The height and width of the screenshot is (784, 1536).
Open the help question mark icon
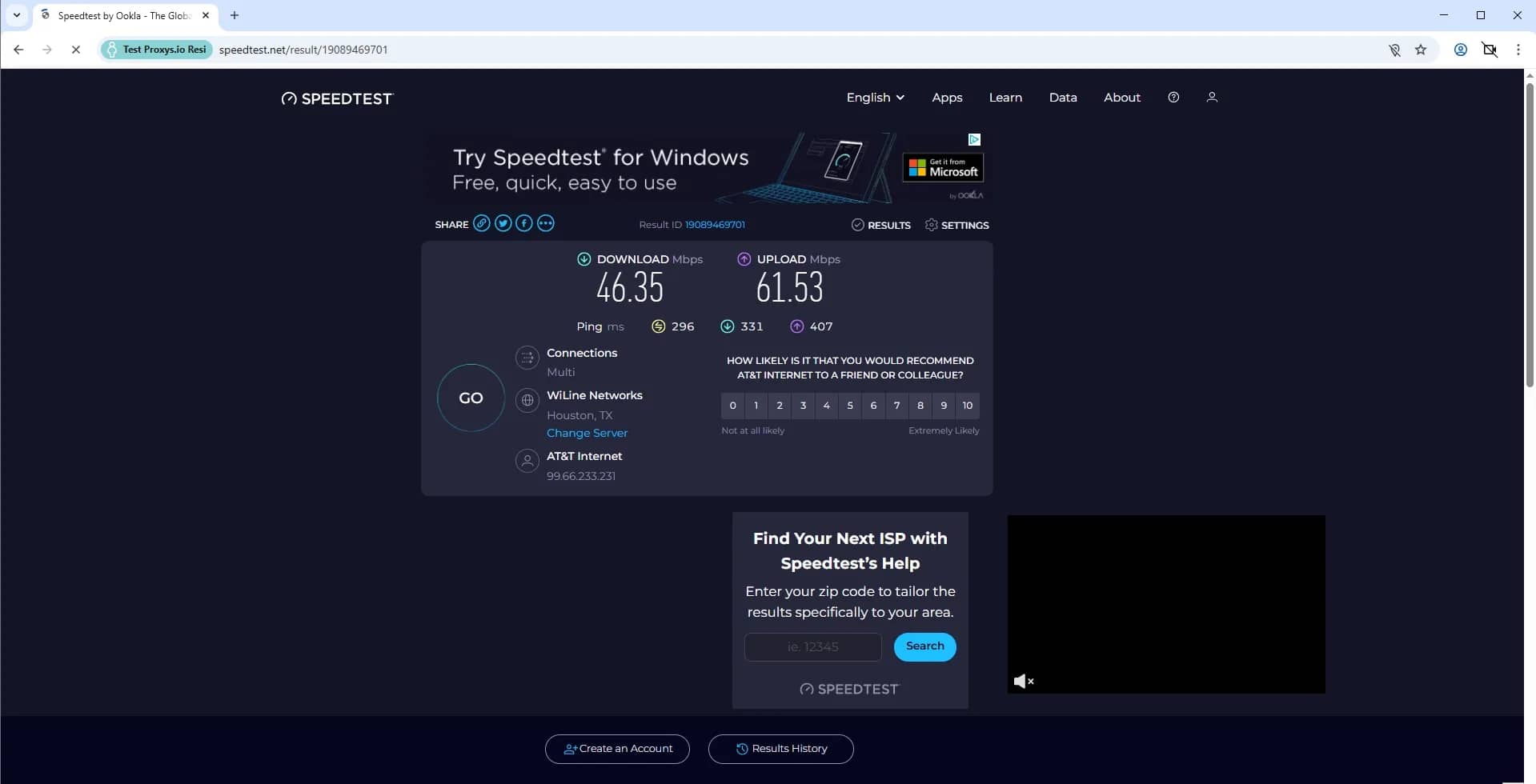(x=1173, y=97)
